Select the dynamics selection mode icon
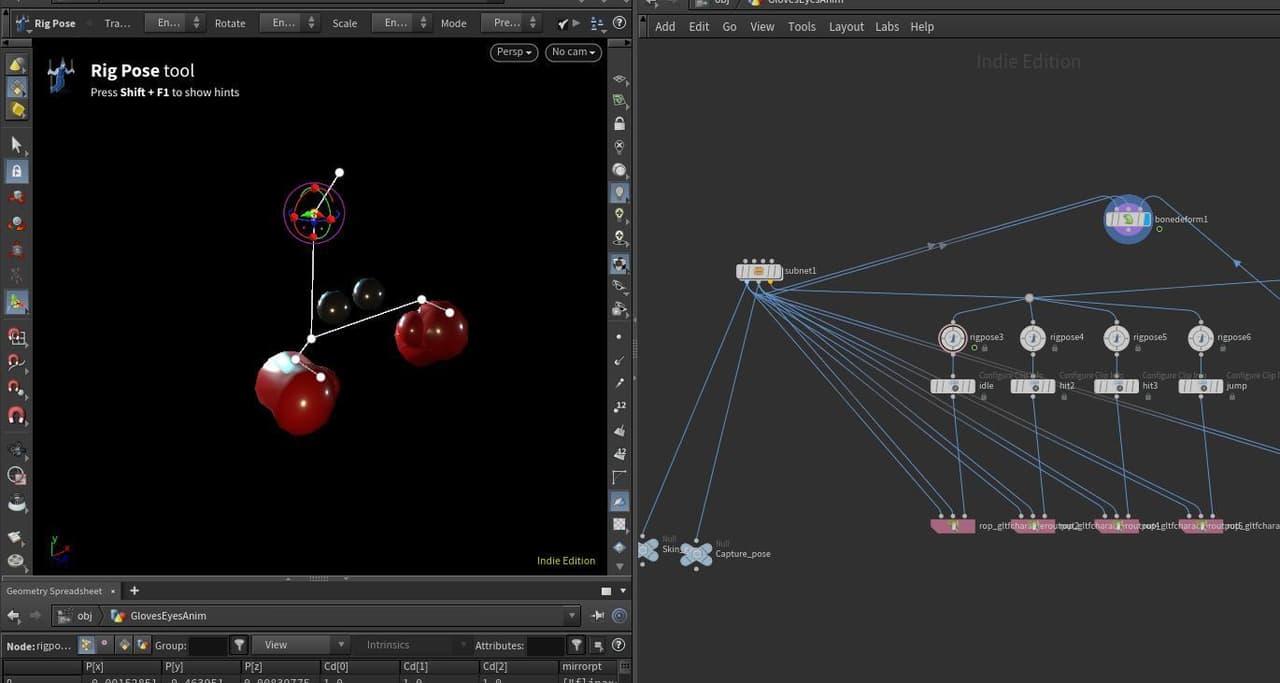The width and height of the screenshot is (1280, 683). 17,110
